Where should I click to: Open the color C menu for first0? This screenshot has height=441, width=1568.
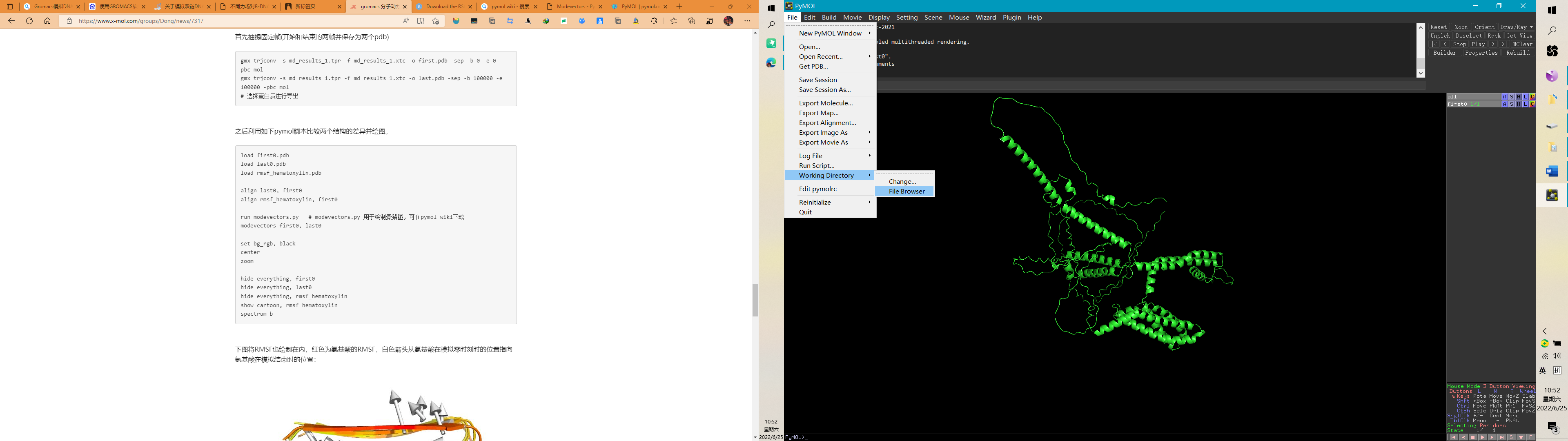pos(1533,104)
